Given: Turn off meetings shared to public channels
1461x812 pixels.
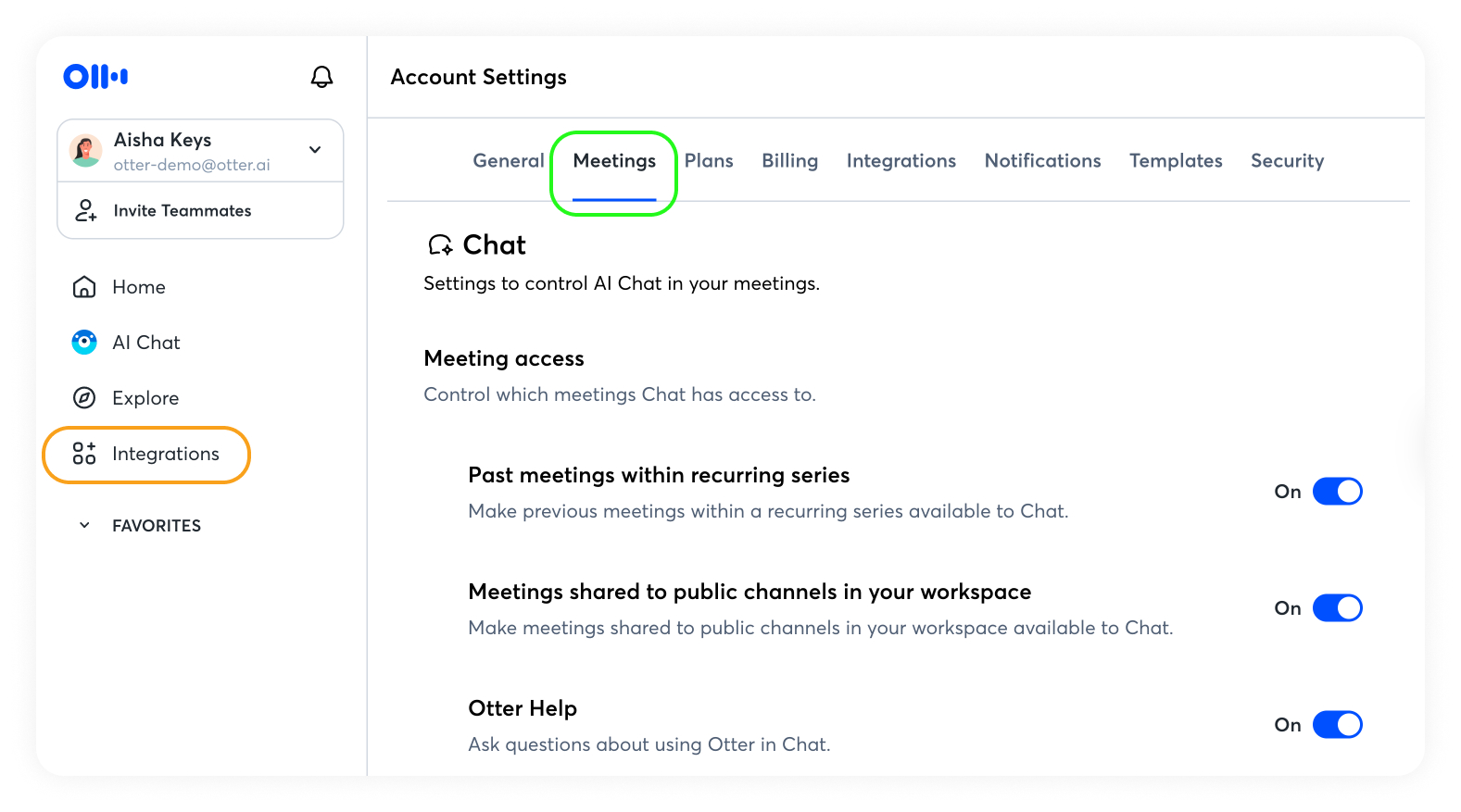Looking at the screenshot, I should [x=1337, y=608].
